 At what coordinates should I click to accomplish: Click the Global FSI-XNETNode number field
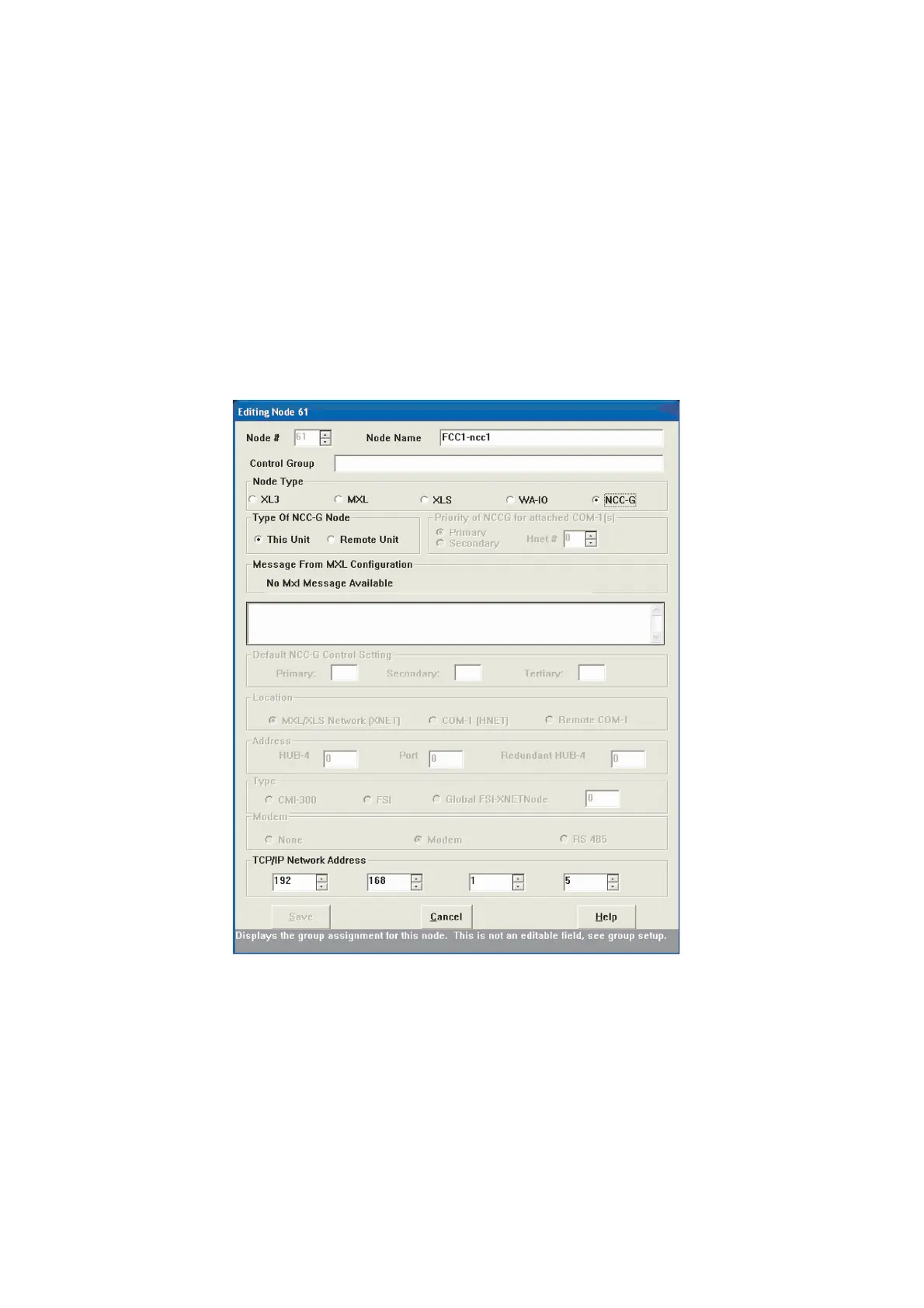coord(603,798)
